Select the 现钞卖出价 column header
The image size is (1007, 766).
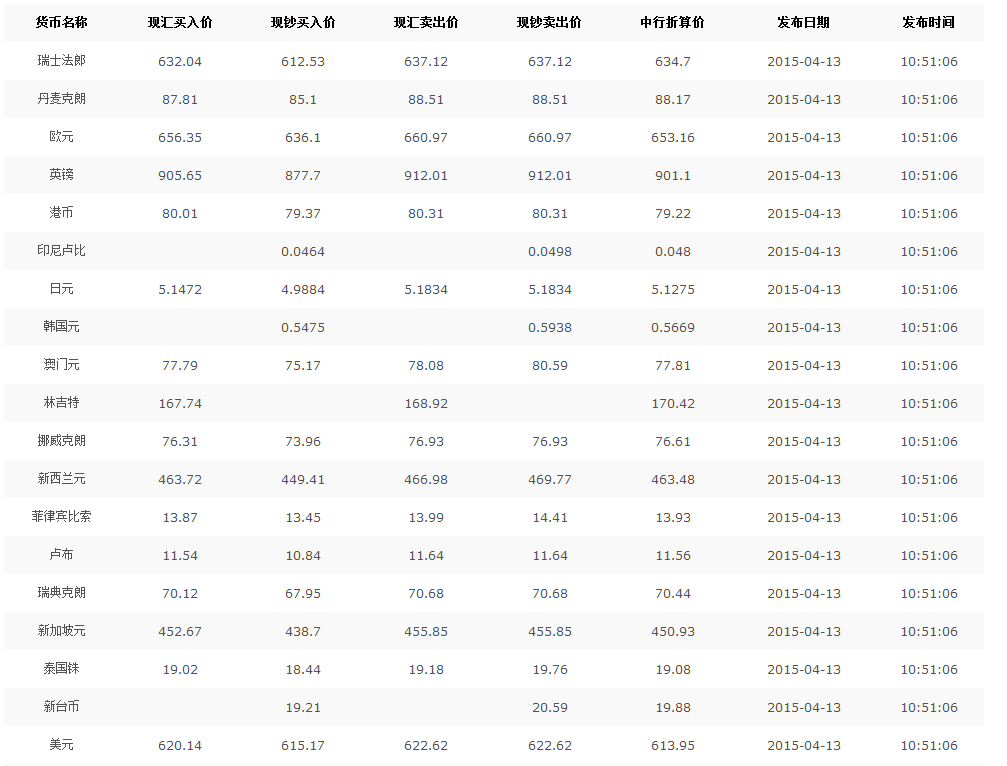point(549,22)
